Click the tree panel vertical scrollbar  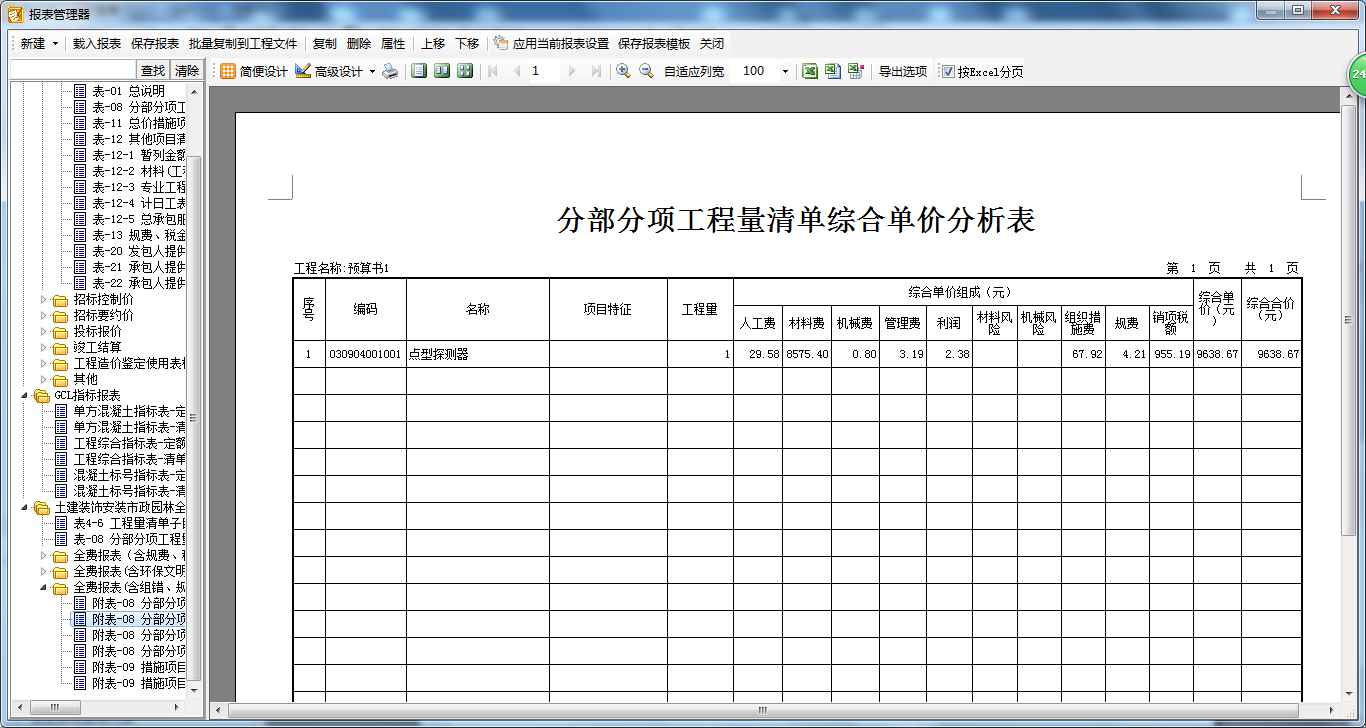pos(195,417)
